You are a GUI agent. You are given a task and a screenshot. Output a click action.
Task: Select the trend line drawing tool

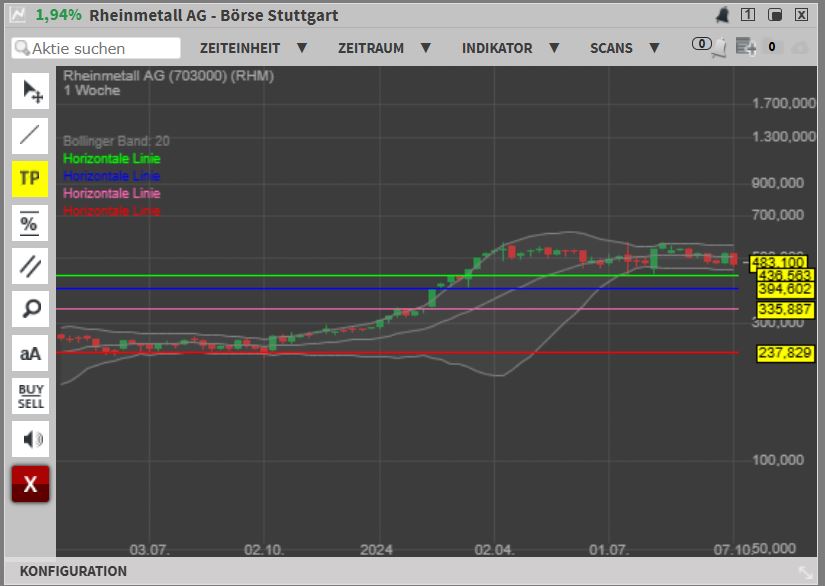tap(31, 136)
